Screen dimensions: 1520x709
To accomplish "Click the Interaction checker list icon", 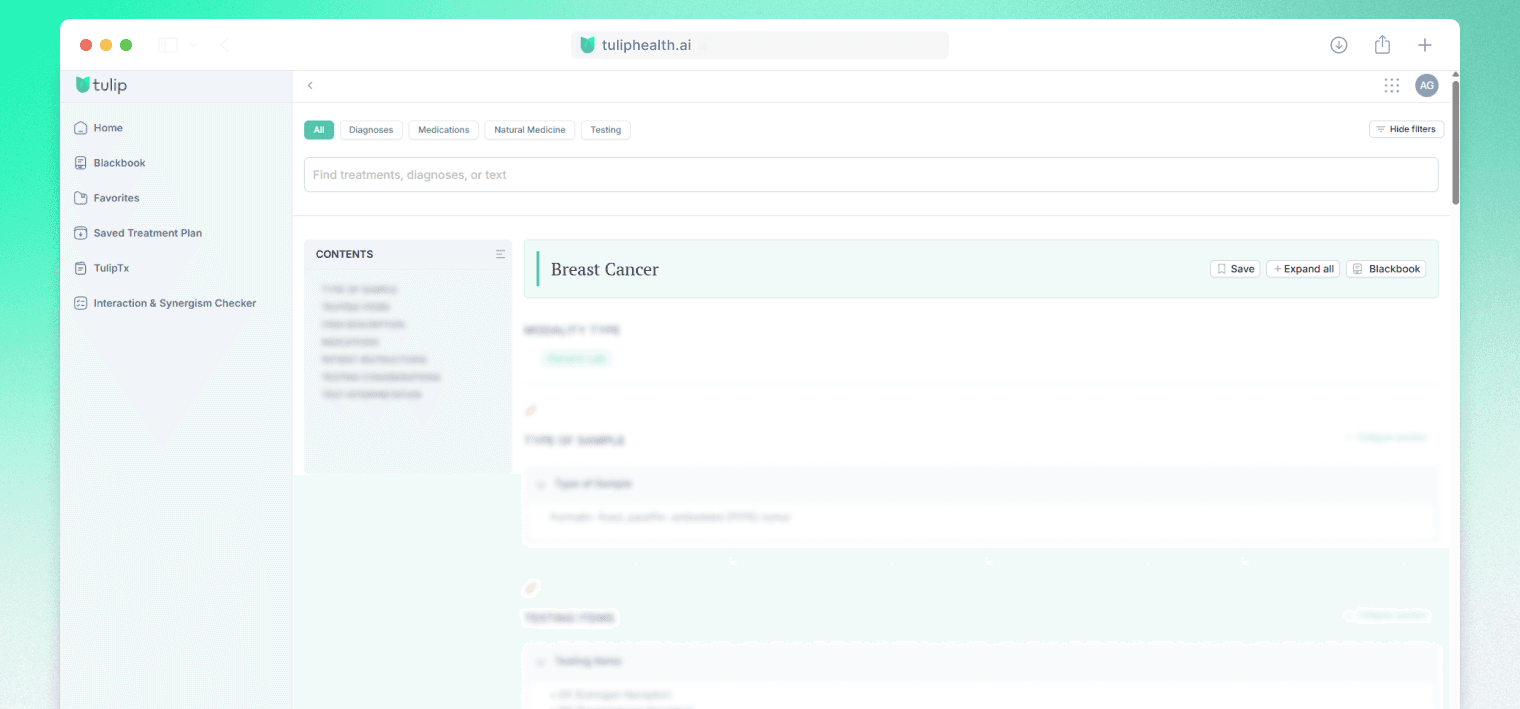I will point(81,303).
